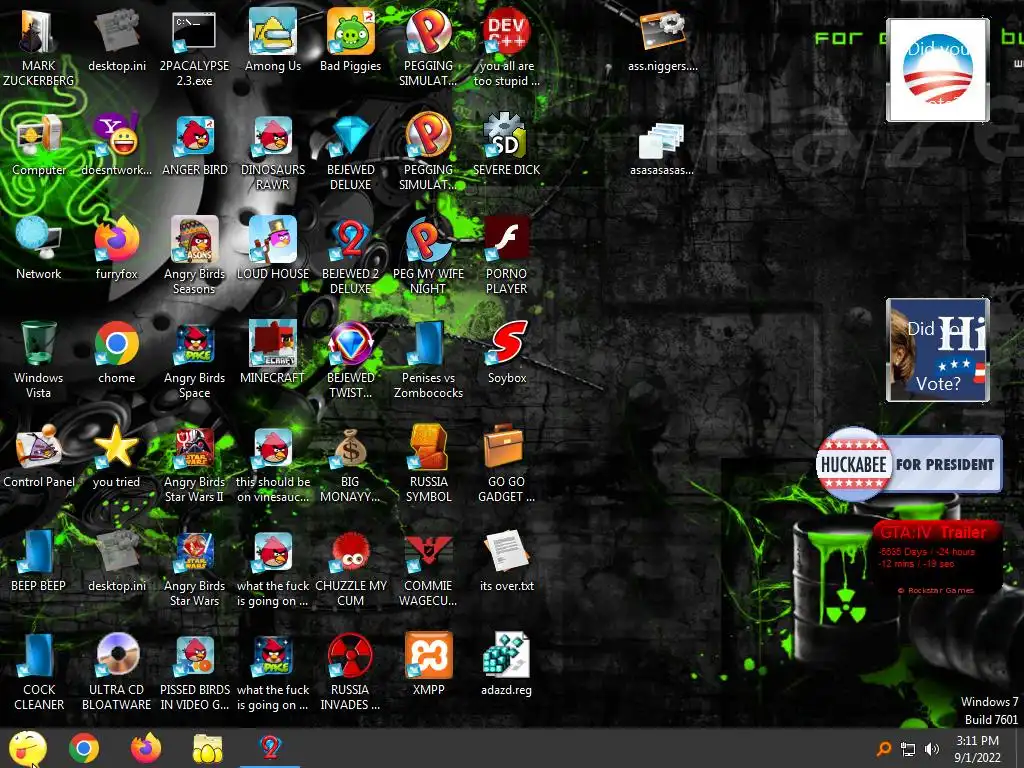Viewport: 1024px width, 768px height.
Task: Switch to the Bejeweled 2 taskbar item
Action: coord(270,748)
